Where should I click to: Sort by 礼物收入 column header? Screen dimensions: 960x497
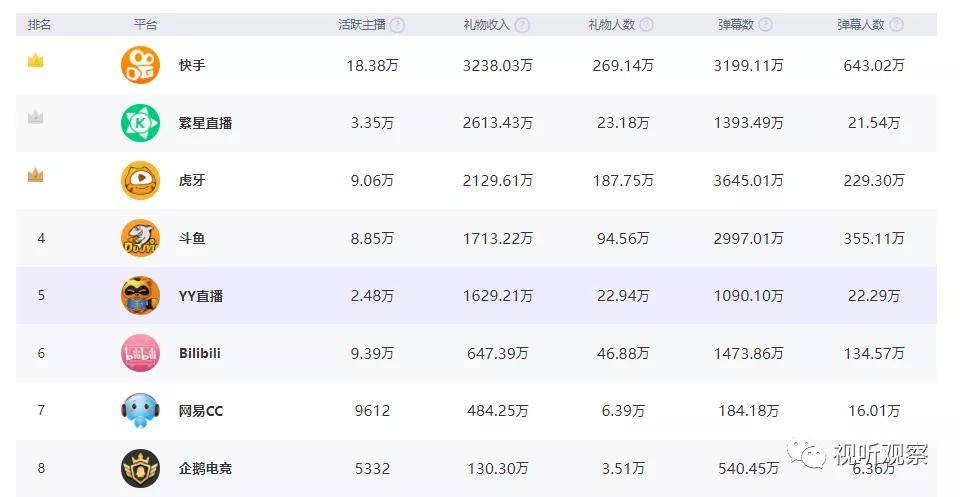486,25
